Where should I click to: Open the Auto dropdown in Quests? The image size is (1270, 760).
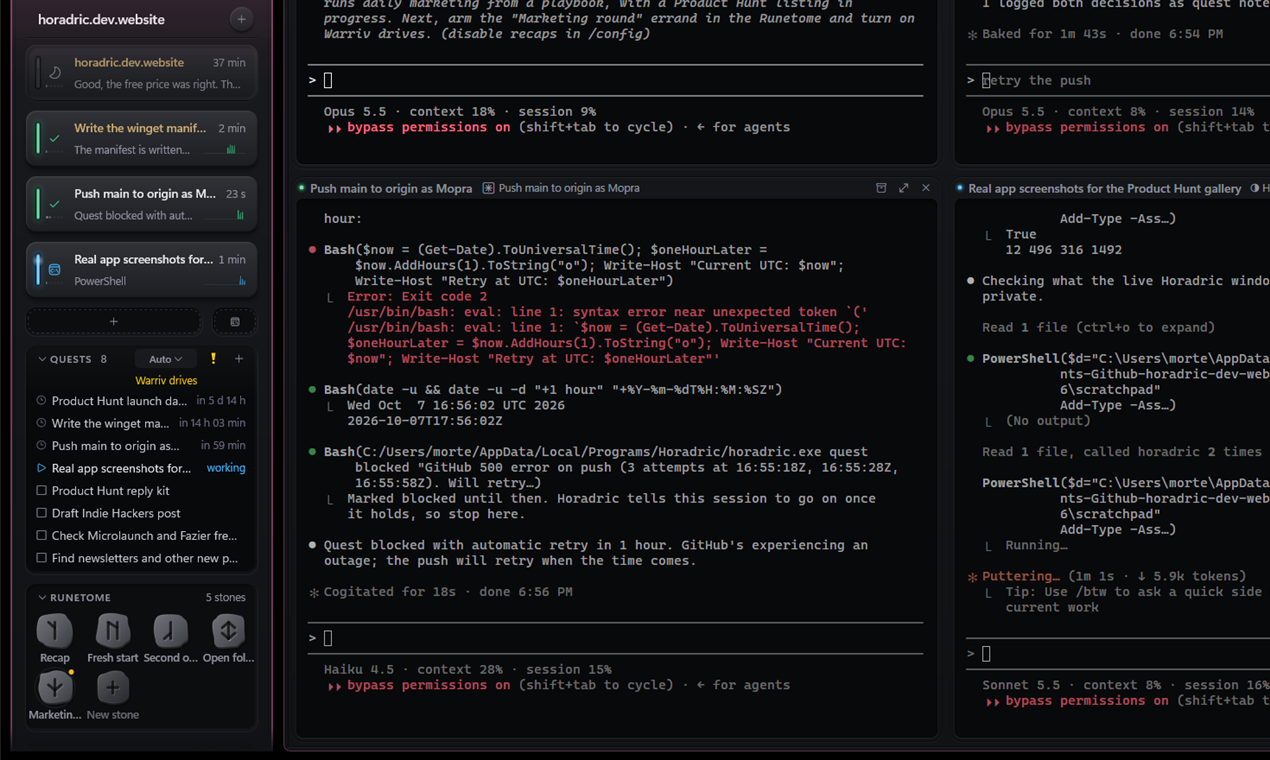click(165, 359)
